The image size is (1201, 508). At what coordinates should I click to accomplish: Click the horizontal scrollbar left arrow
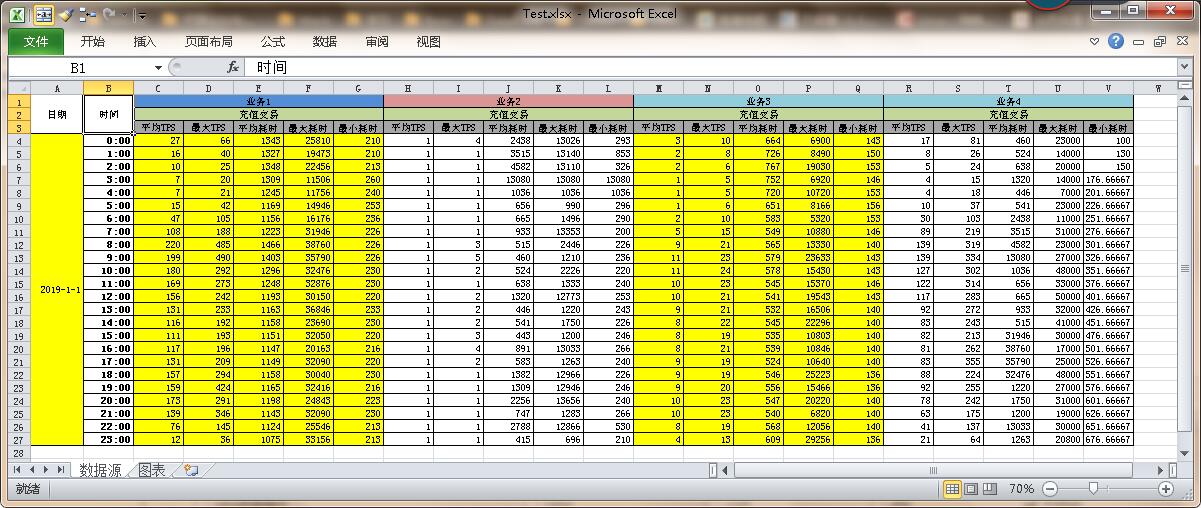click(x=726, y=470)
